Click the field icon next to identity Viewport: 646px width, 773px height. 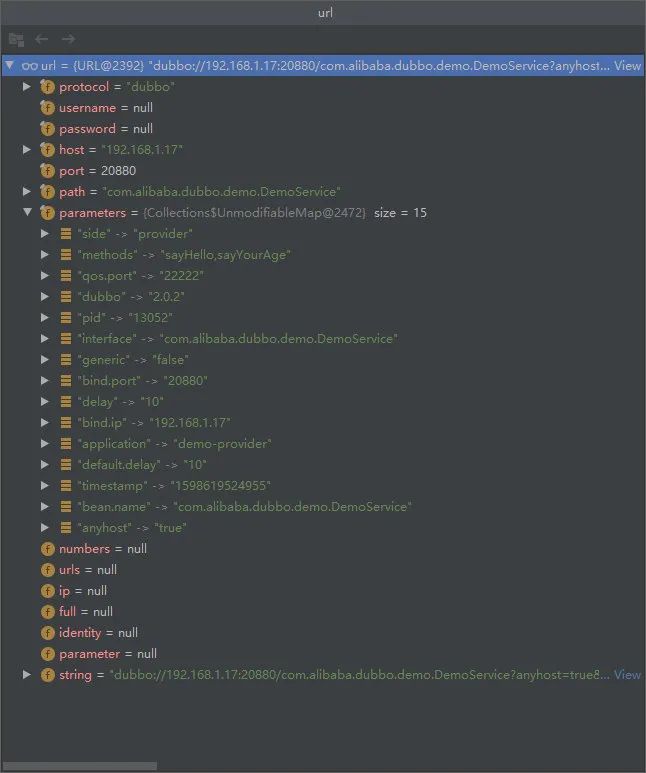coord(47,633)
